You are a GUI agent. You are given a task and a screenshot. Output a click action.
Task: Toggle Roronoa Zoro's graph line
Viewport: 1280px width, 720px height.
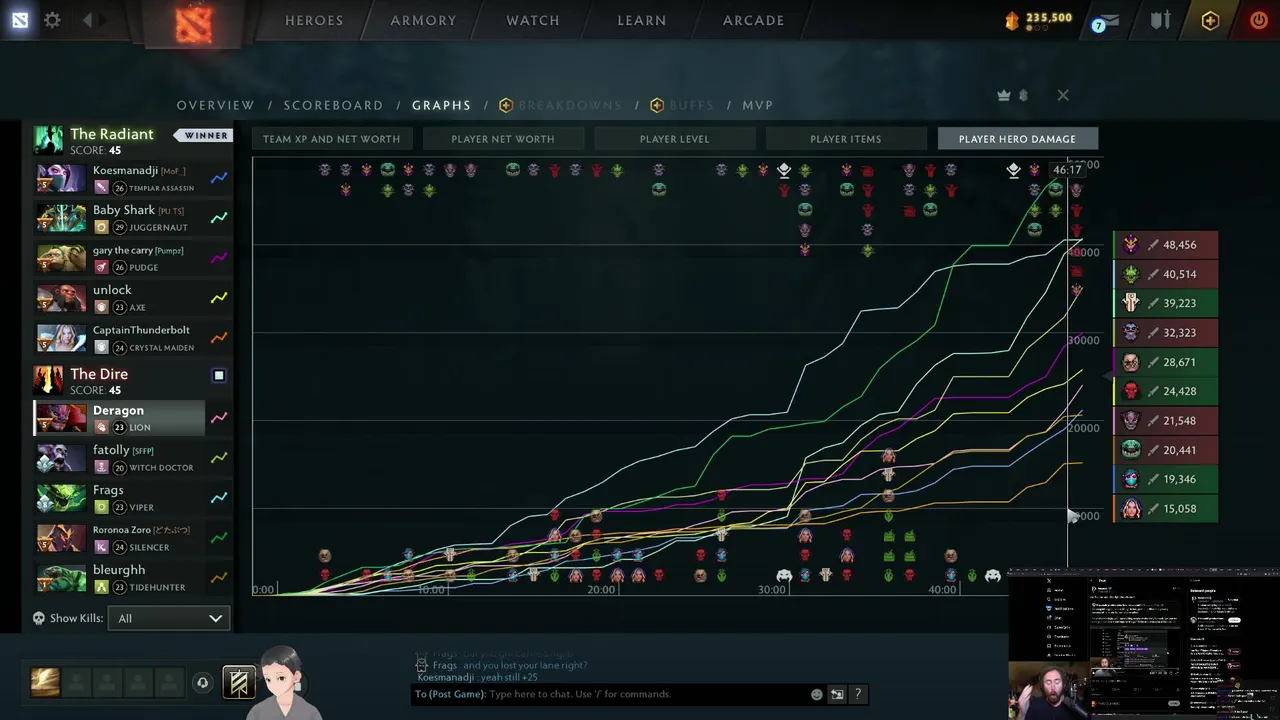click(219, 537)
